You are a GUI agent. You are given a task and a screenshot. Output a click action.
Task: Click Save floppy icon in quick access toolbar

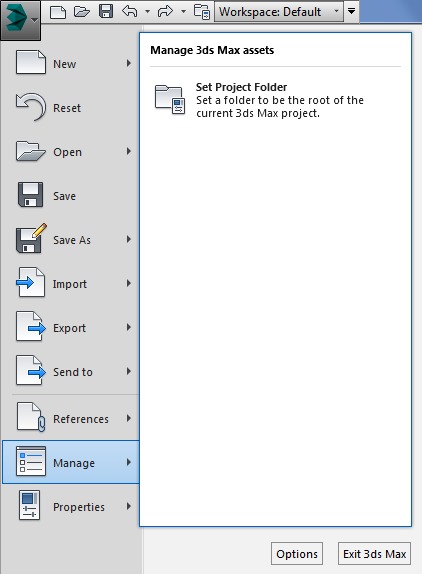pyautogui.click(x=106, y=11)
